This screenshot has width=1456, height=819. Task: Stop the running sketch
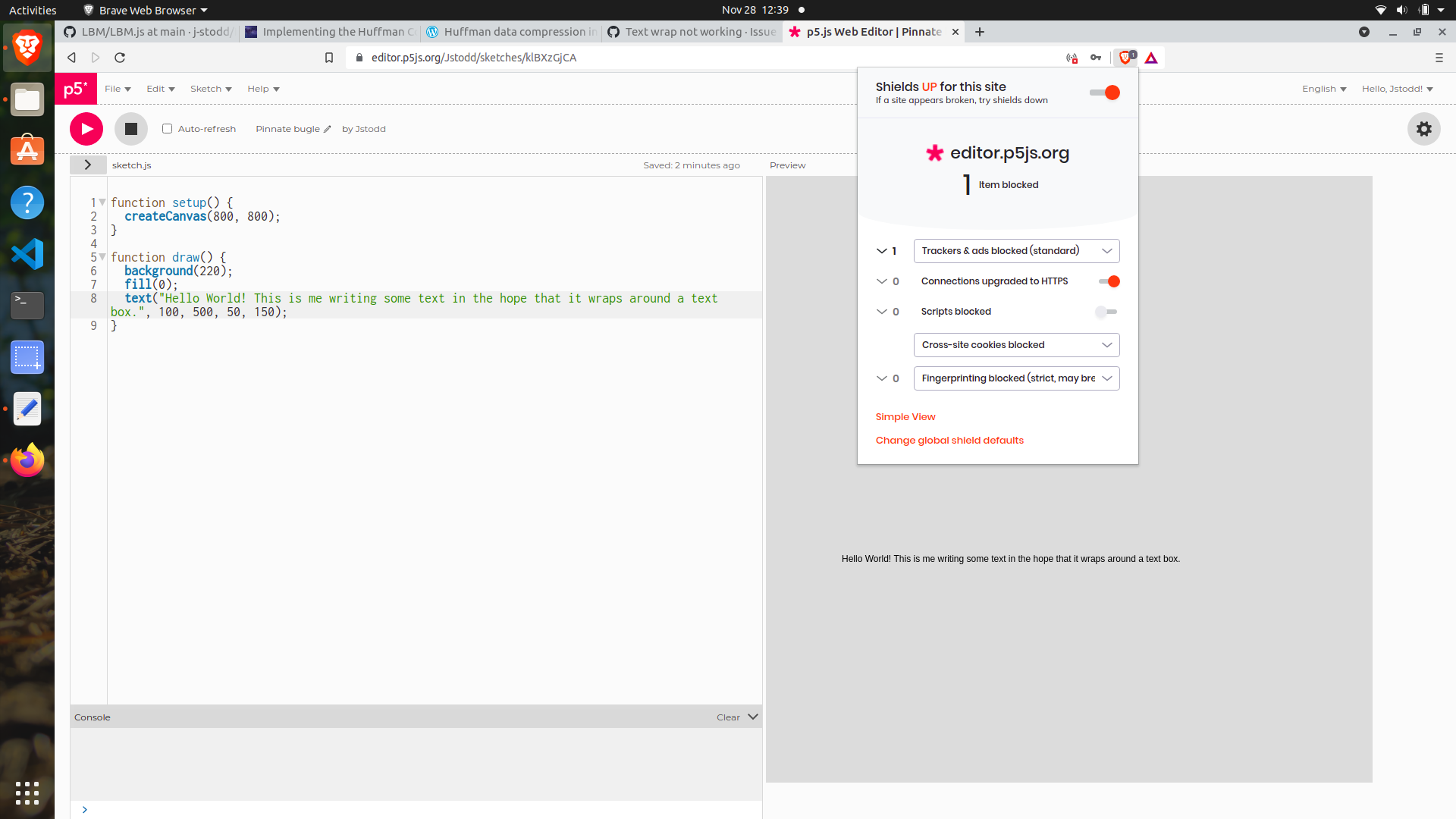click(x=130, y=129)
